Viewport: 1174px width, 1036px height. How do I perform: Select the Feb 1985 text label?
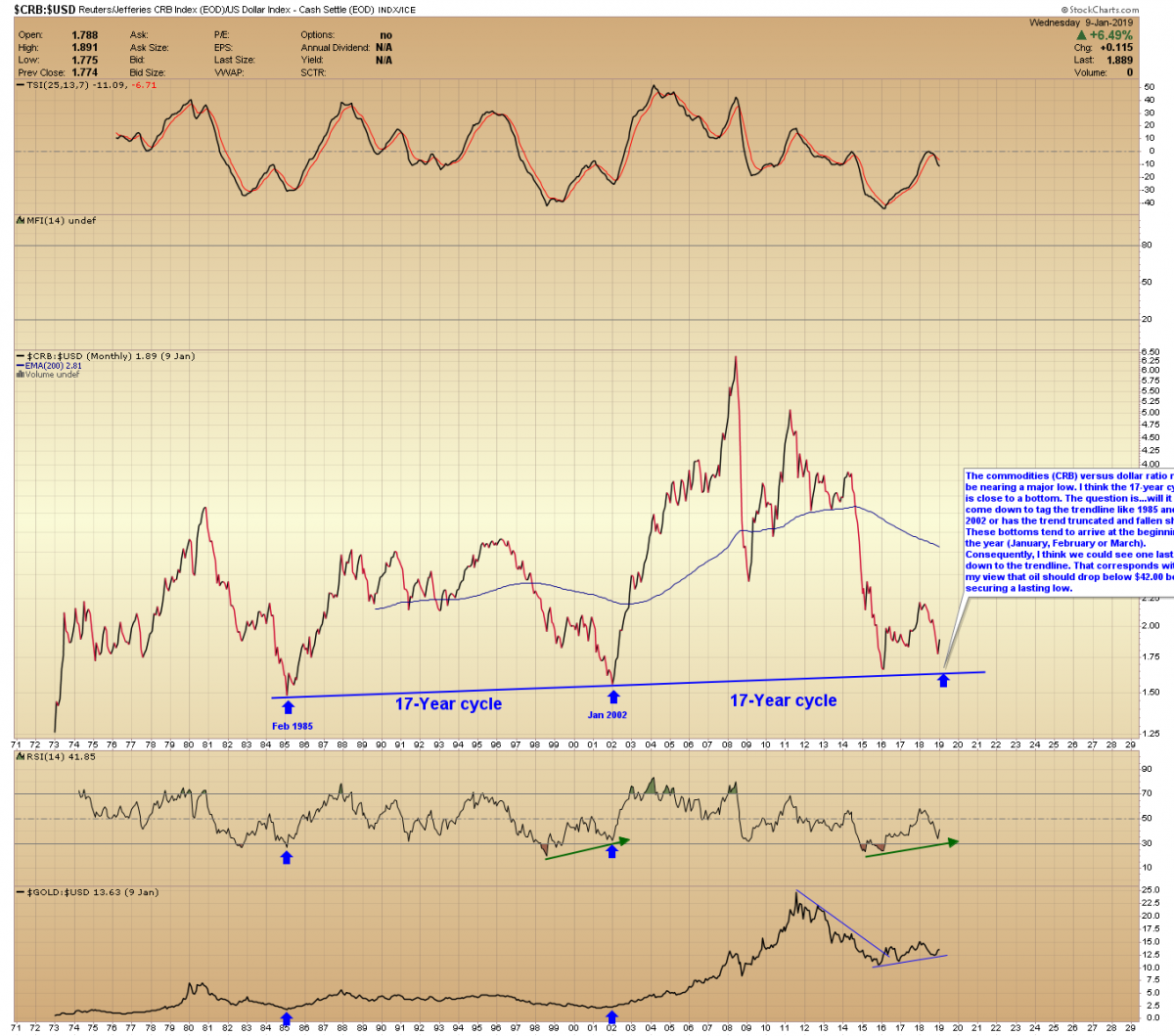coord(293,726)
